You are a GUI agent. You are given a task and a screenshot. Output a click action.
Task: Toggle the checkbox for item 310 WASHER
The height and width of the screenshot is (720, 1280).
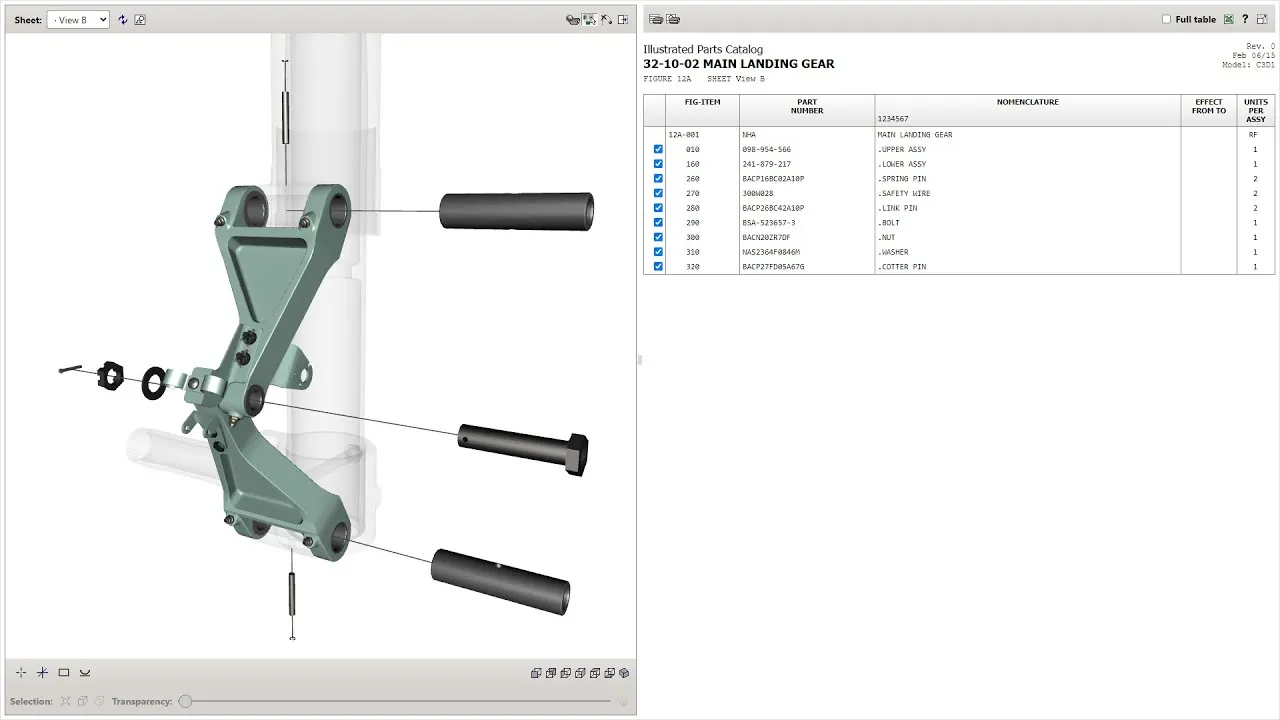coord(658,252)
